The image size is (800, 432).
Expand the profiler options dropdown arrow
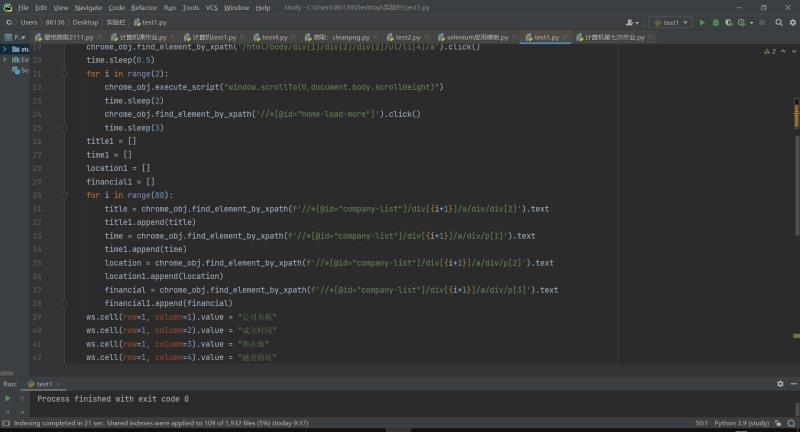[752, 23]
